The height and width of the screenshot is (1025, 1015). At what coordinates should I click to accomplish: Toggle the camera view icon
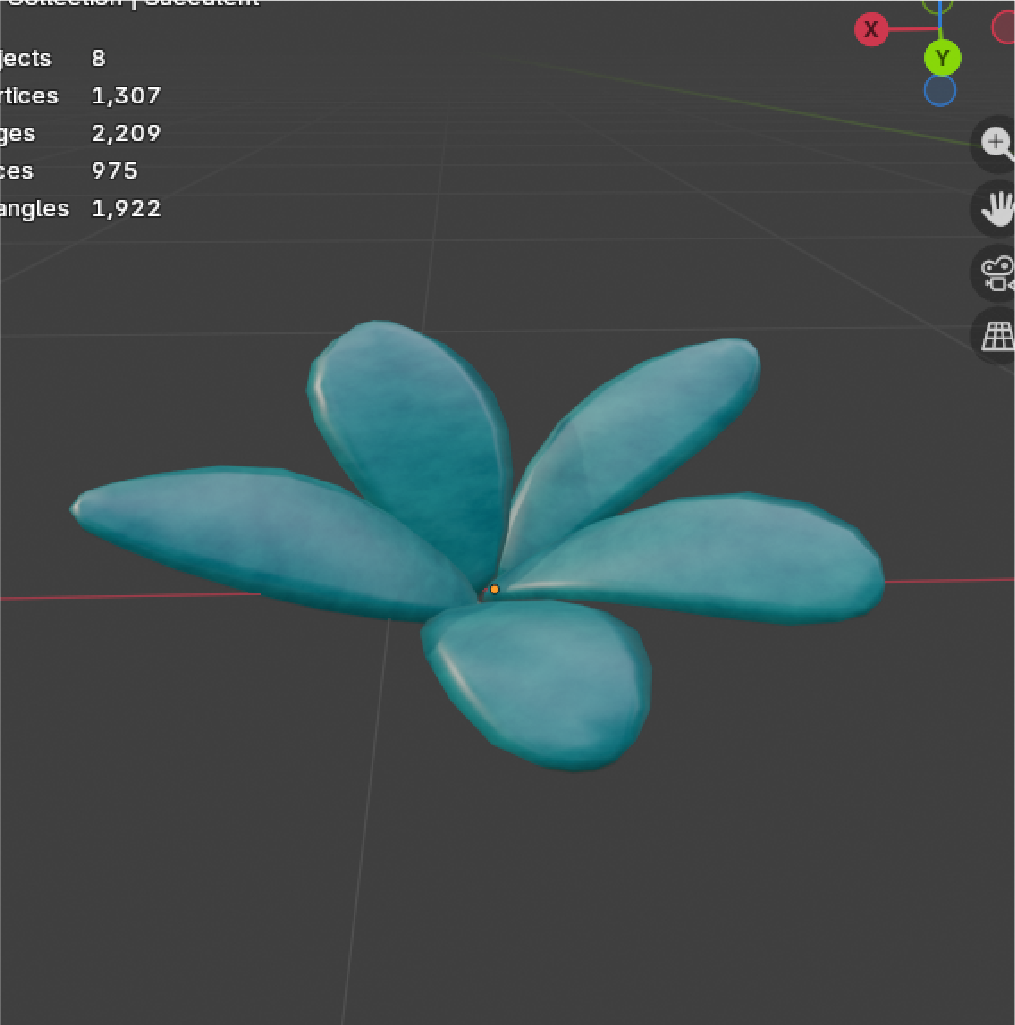click(x=996, y=273)
